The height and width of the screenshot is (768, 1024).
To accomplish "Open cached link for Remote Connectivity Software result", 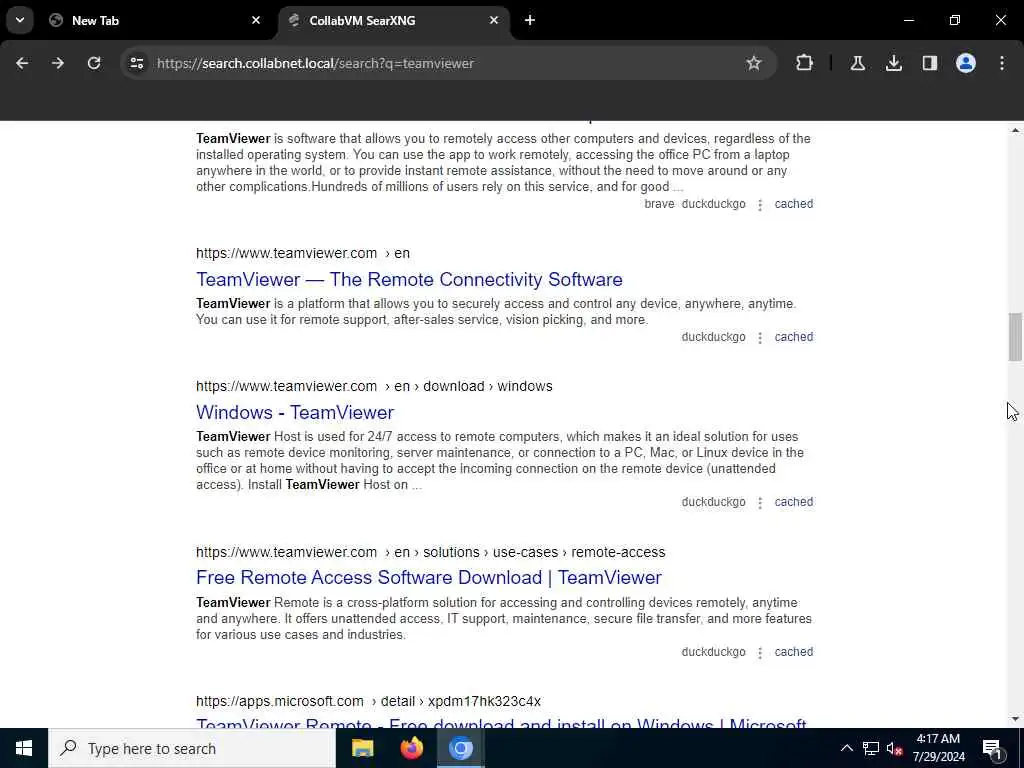I will point(793,337).
